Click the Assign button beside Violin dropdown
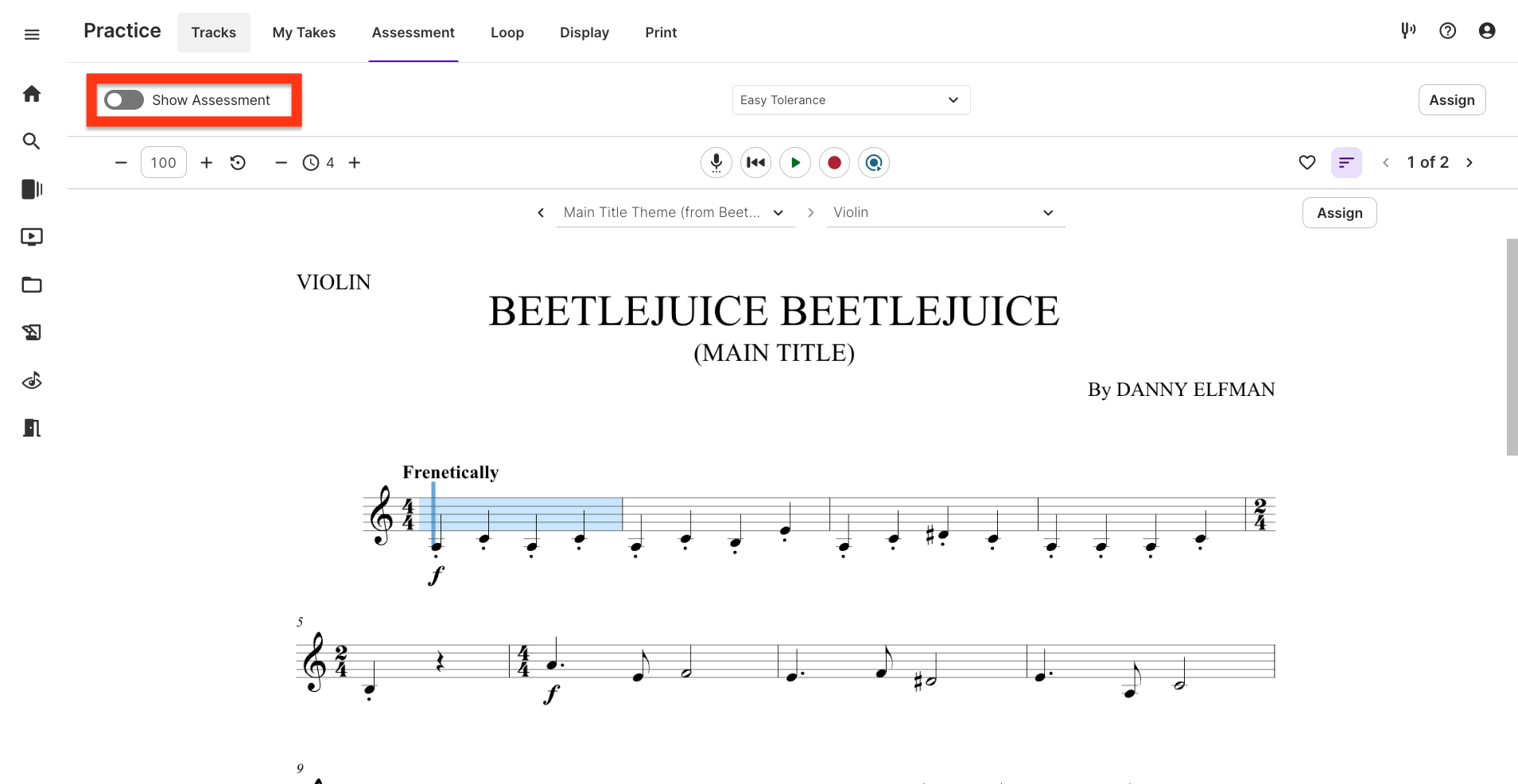 (1340, 213)
